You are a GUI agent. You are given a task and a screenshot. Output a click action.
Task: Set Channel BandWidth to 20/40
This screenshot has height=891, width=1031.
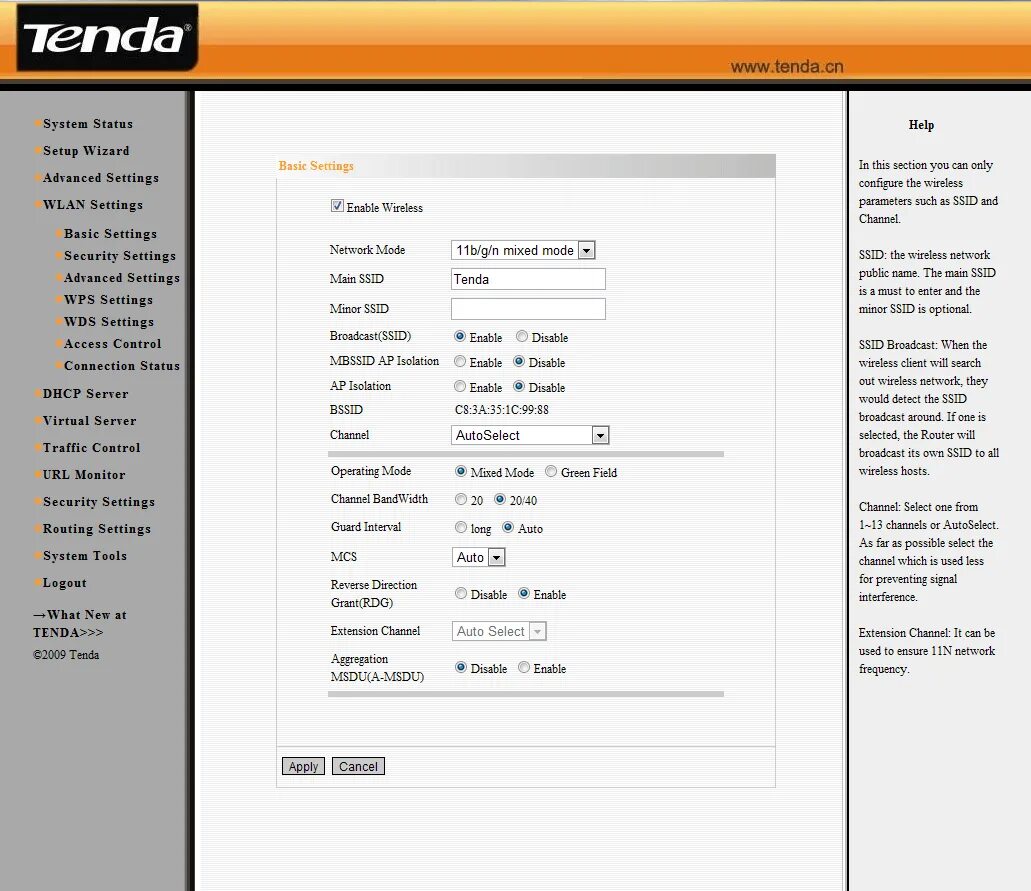click(x=500, y=499)
